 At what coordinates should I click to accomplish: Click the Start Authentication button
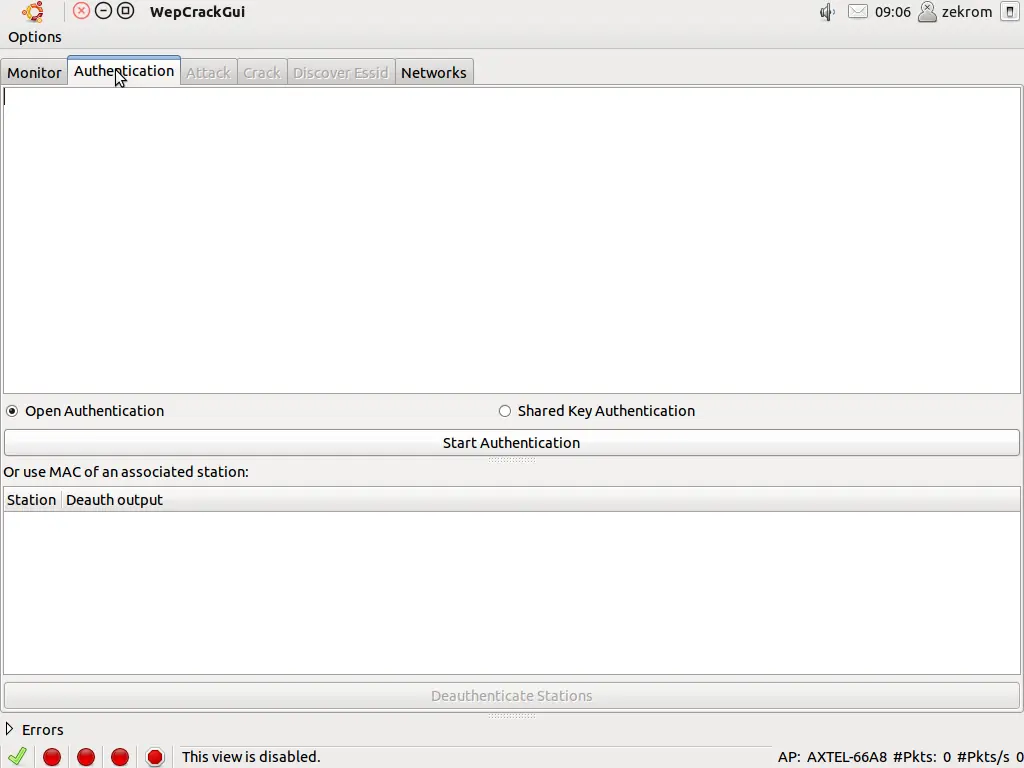point(511,443)
